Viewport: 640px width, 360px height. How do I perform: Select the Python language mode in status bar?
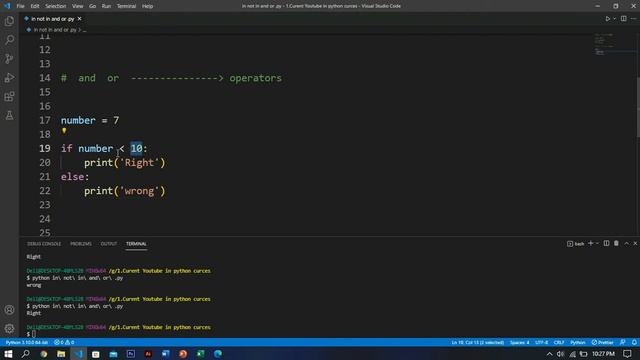click(578, 342)
